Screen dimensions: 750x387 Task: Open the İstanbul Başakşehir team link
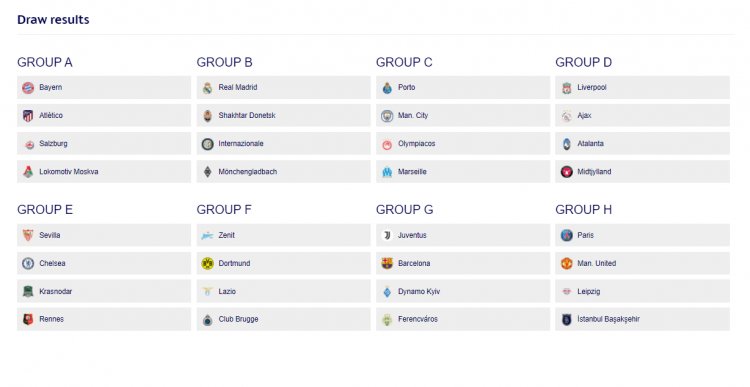(608, 319)
